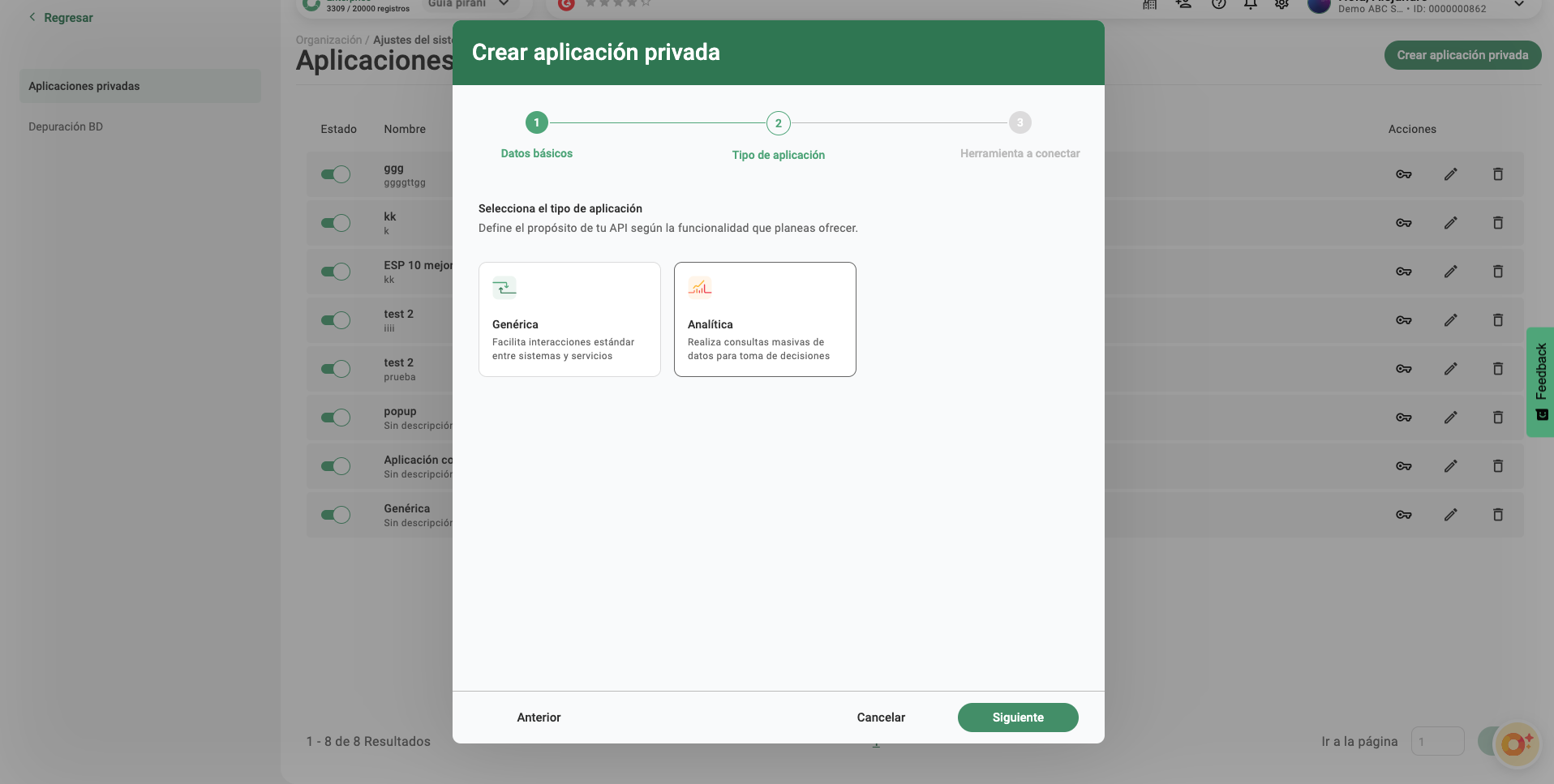Image resolution: width=1554 pixels, height=784 pixels.
Task: Open settings gear in top bar
Action: pyautogui.click(x=1281, y=5)
